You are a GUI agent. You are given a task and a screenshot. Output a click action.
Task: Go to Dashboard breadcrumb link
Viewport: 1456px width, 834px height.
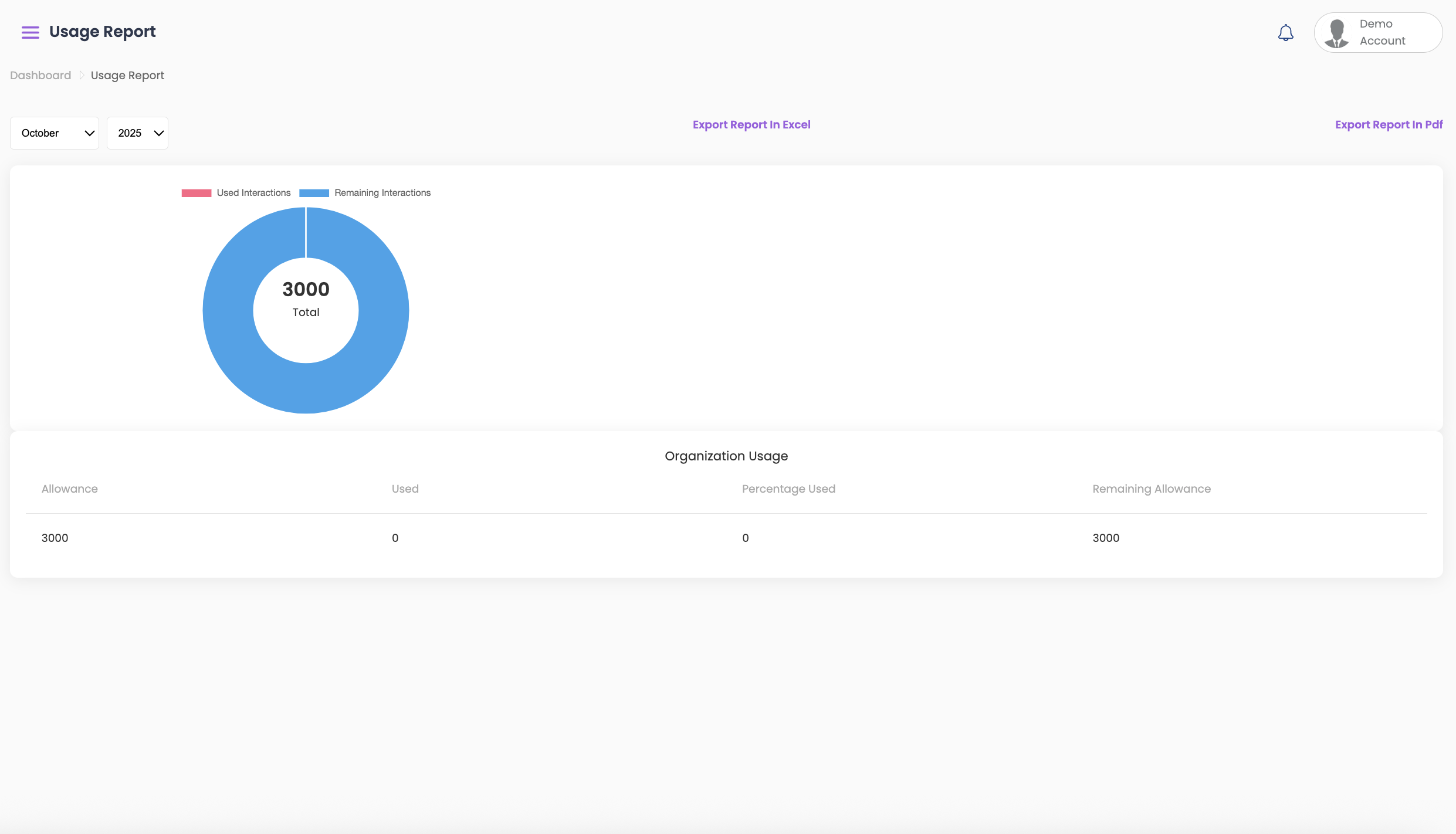40,75
